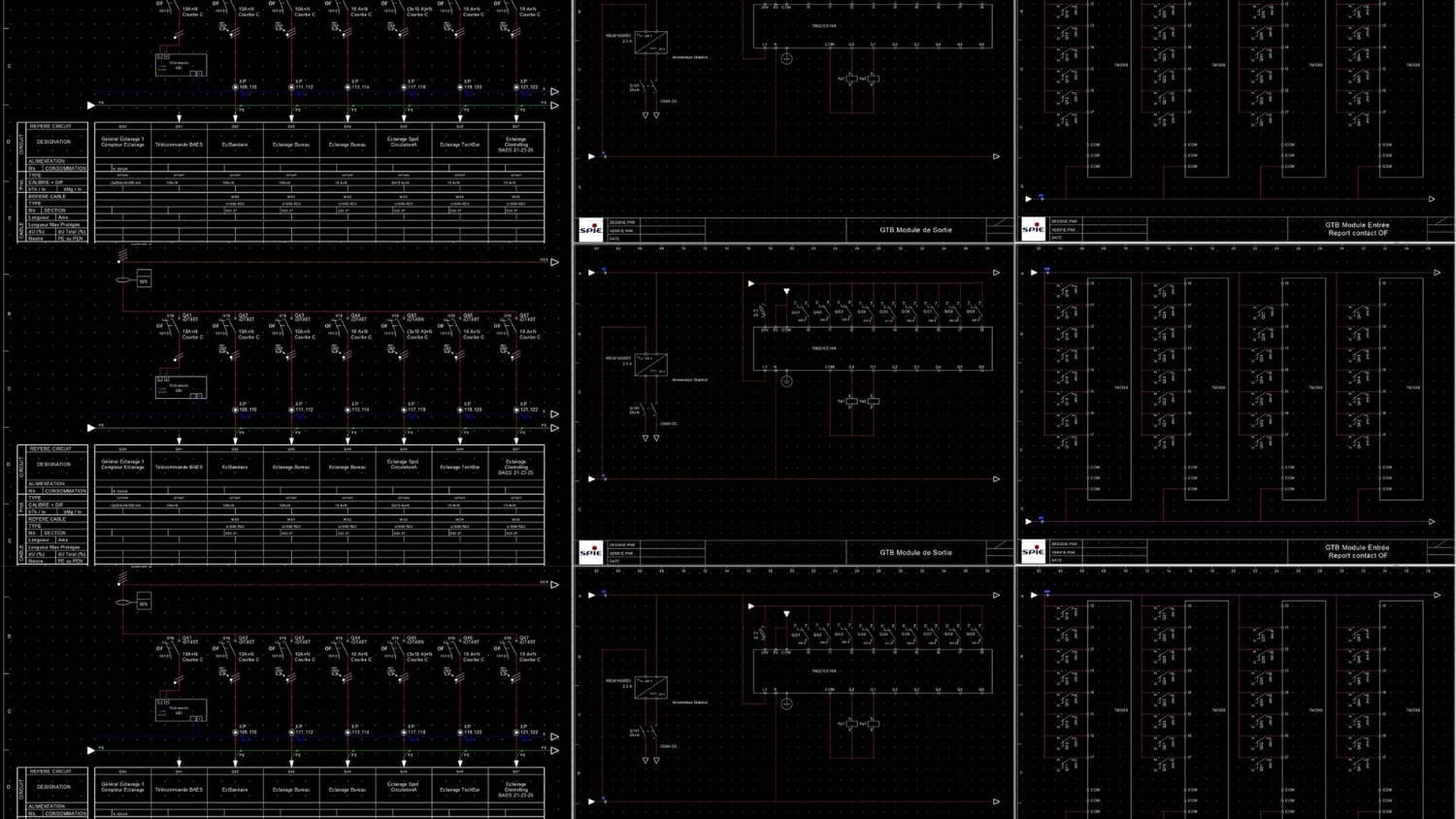The height and width of the screenshot is (819, 1456).
Task: Select 'Télécommande BAES' cell in the topmost table
Action: (x=179, y=144)
